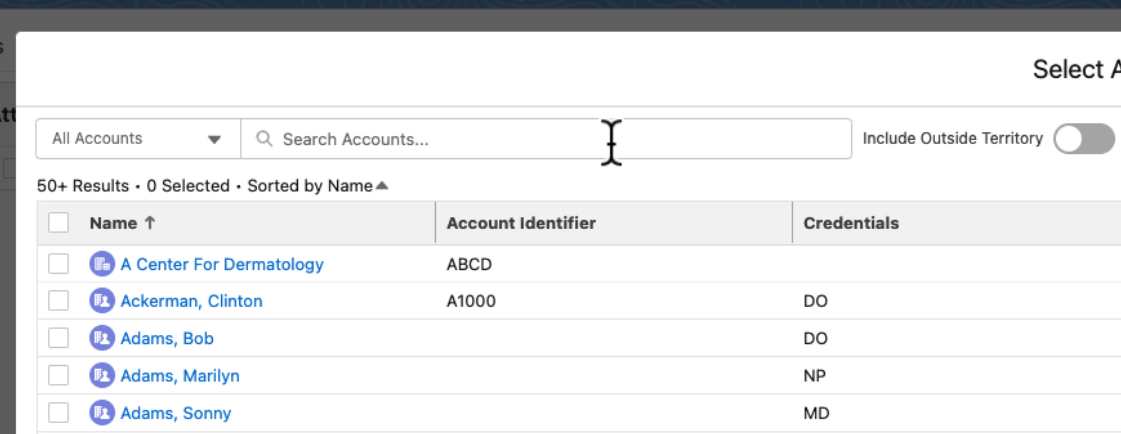The width and height of the screenshot is (1121, 434).
Task: Click the Sorted by Name ascending arrow
Action: pos(382,186)
